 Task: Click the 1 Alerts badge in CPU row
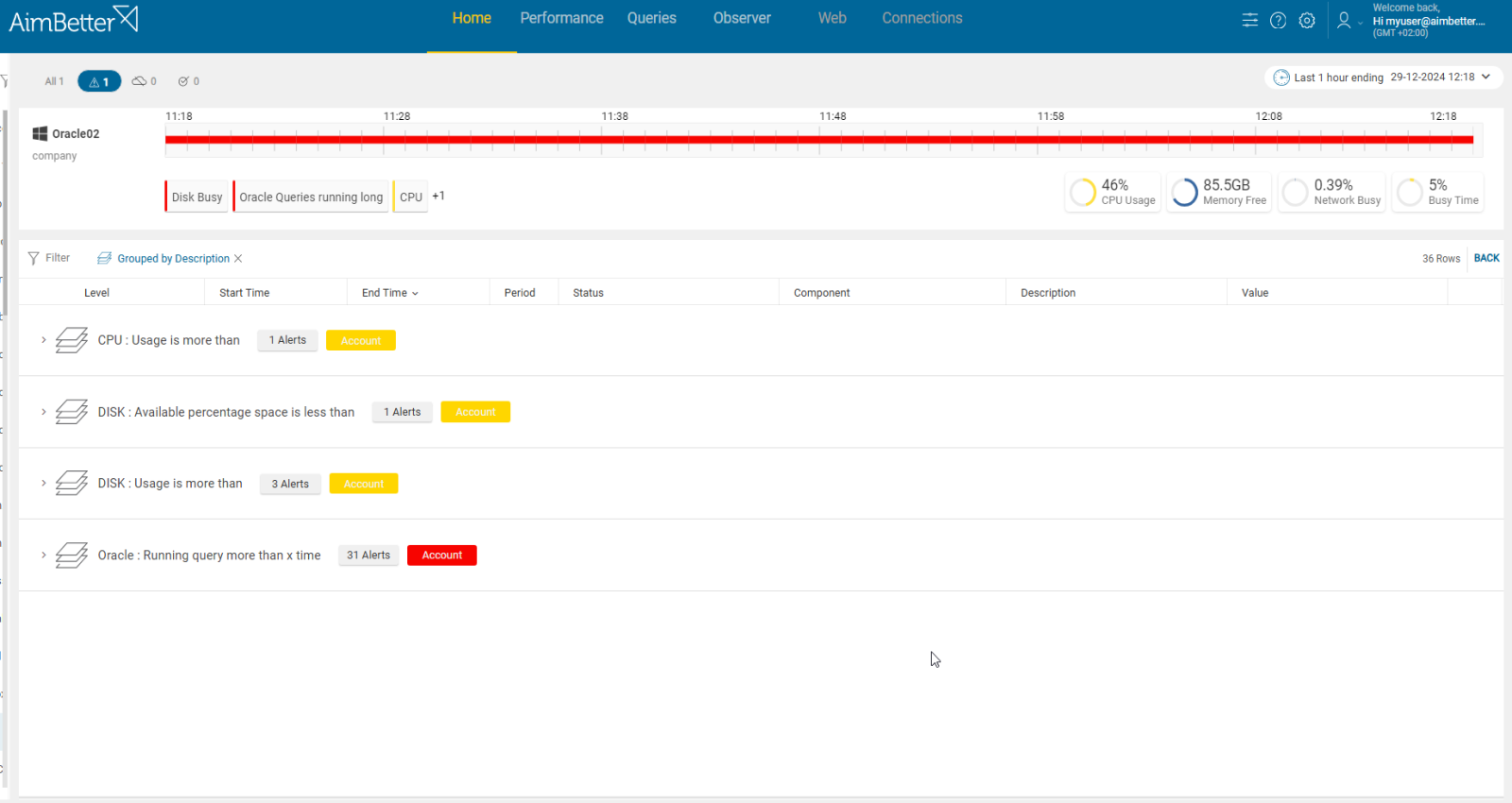click(x=287, y=340)
